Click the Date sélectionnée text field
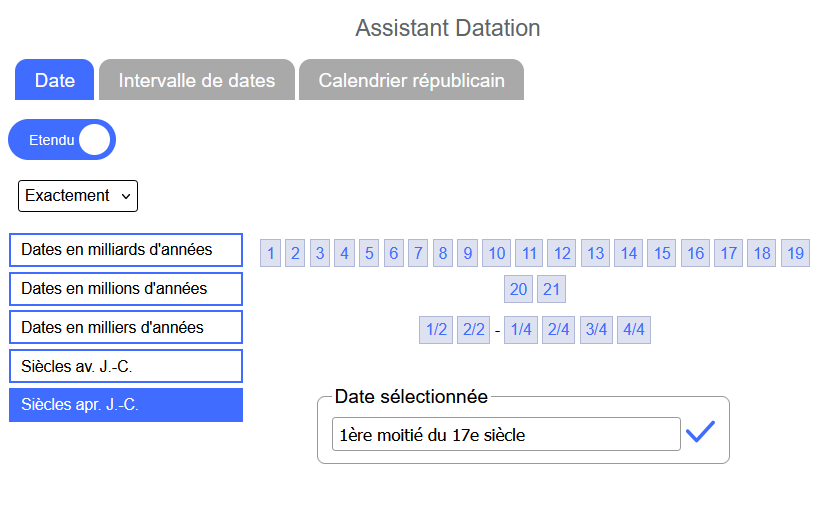Image resolution: width=837 pixels, height=521 pixels. (x=506, y=435)
